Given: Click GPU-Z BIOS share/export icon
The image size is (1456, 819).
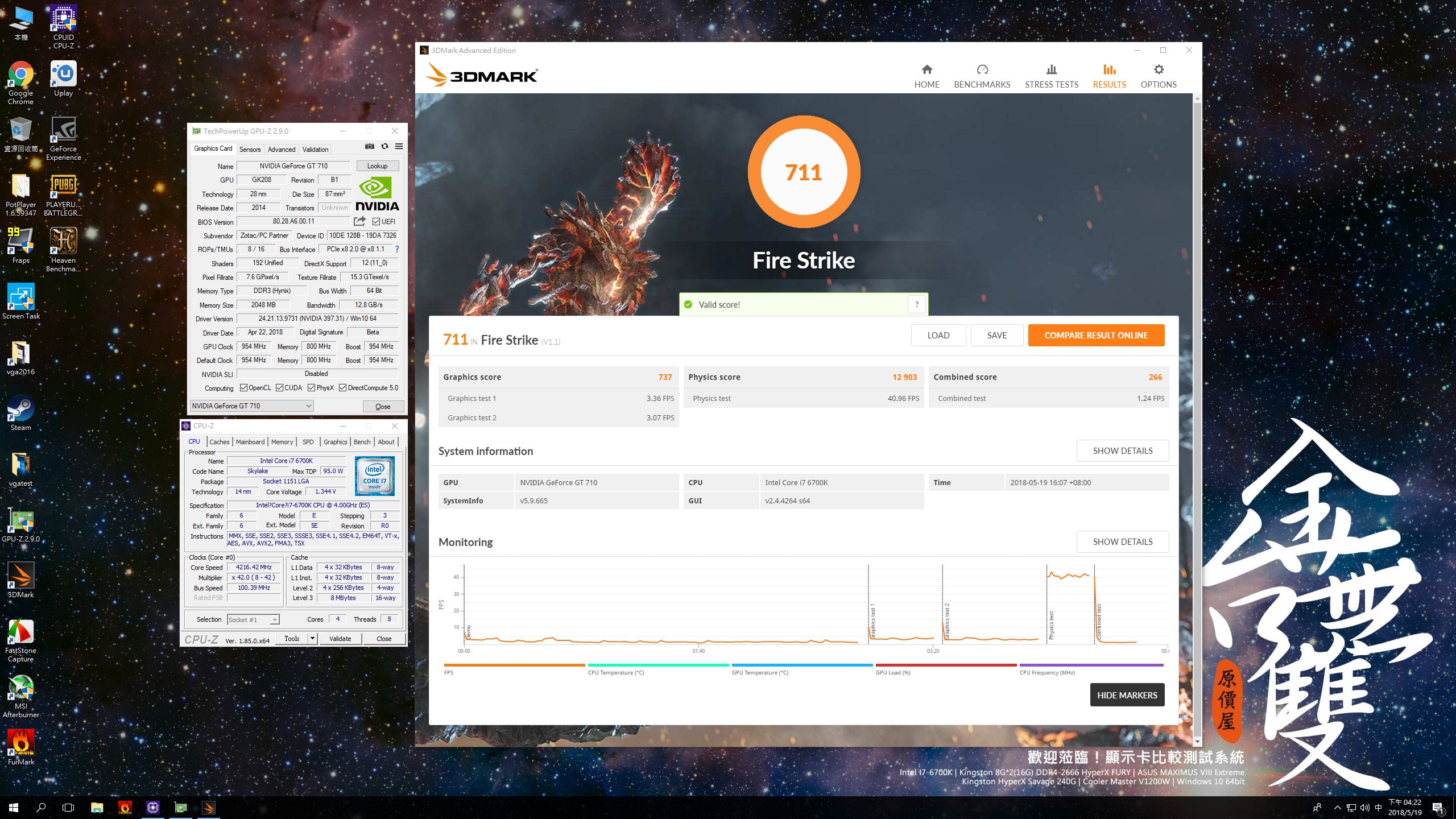Looking at the screenshot, I should point(359,221).
